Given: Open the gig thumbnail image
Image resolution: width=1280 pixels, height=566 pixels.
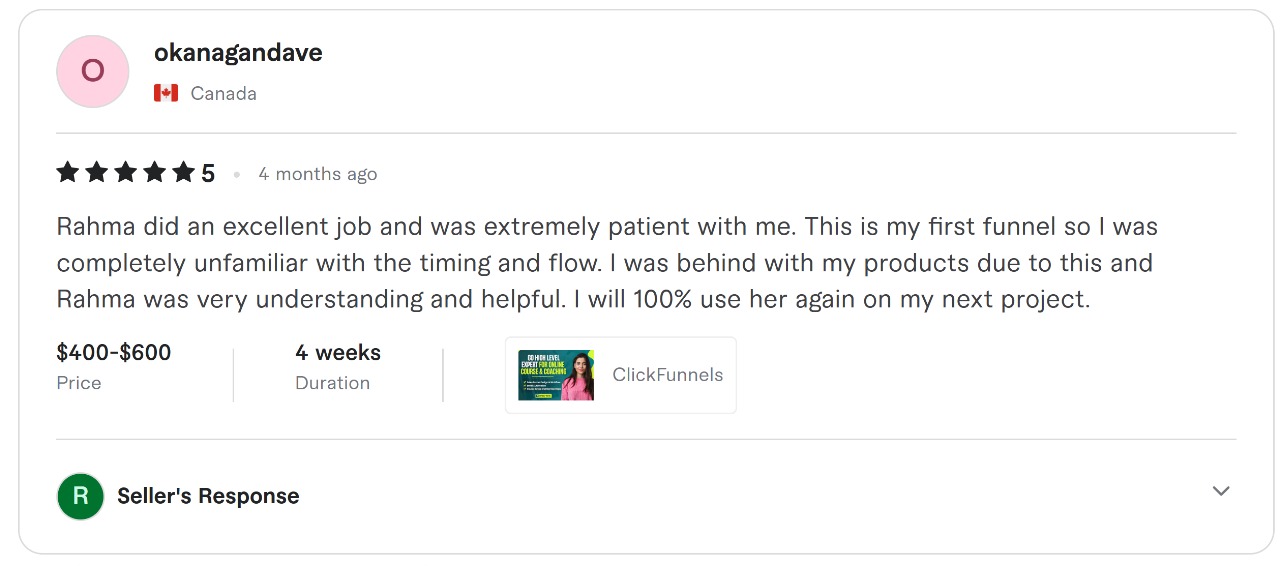Looking at the screenshot, I should point(556,375).
